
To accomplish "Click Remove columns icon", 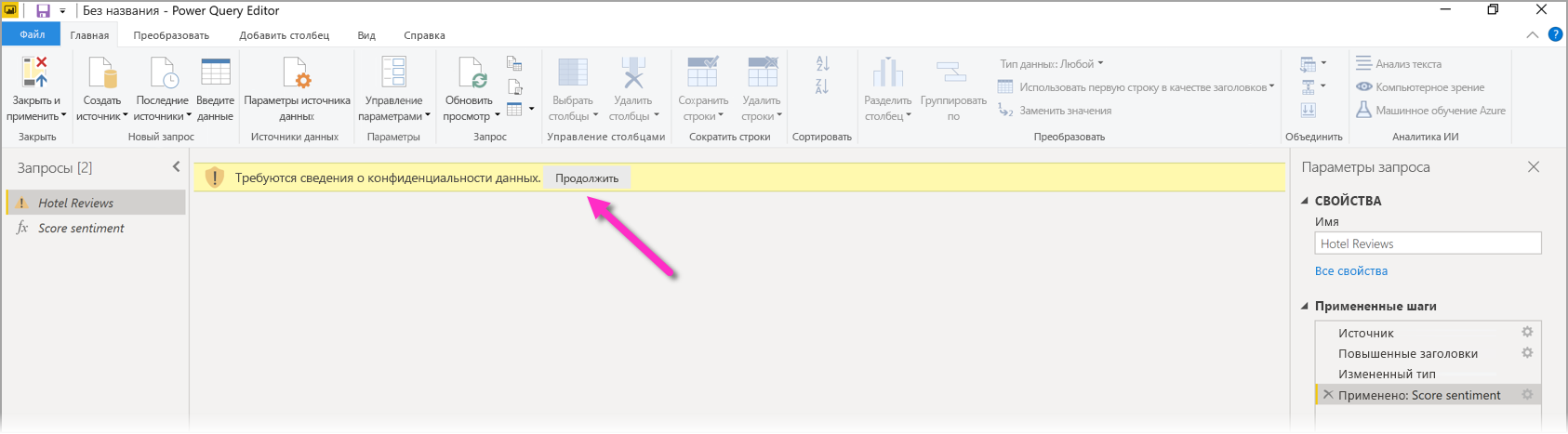I will pyautogui.click(x=633, y=72).
